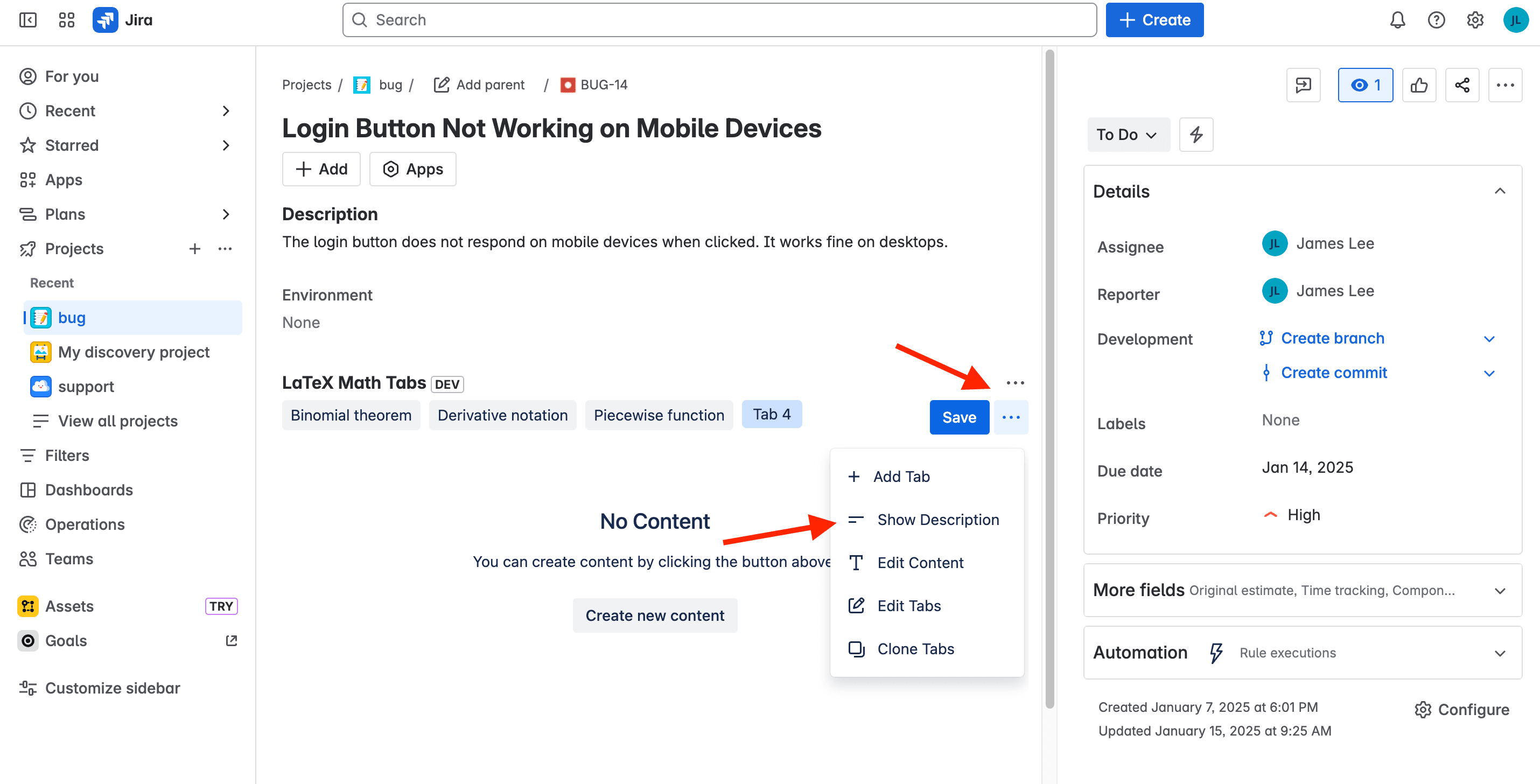Click the three-dot button beside Save
The height and width of the screenshot is (784, 1540).
[x=1010, y=417]
